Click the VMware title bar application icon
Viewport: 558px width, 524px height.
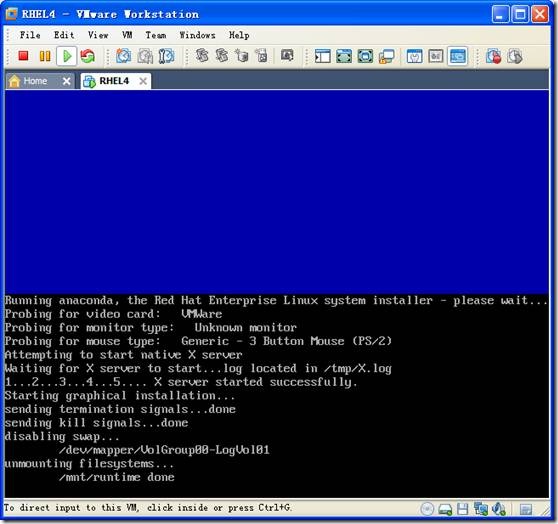11,14
